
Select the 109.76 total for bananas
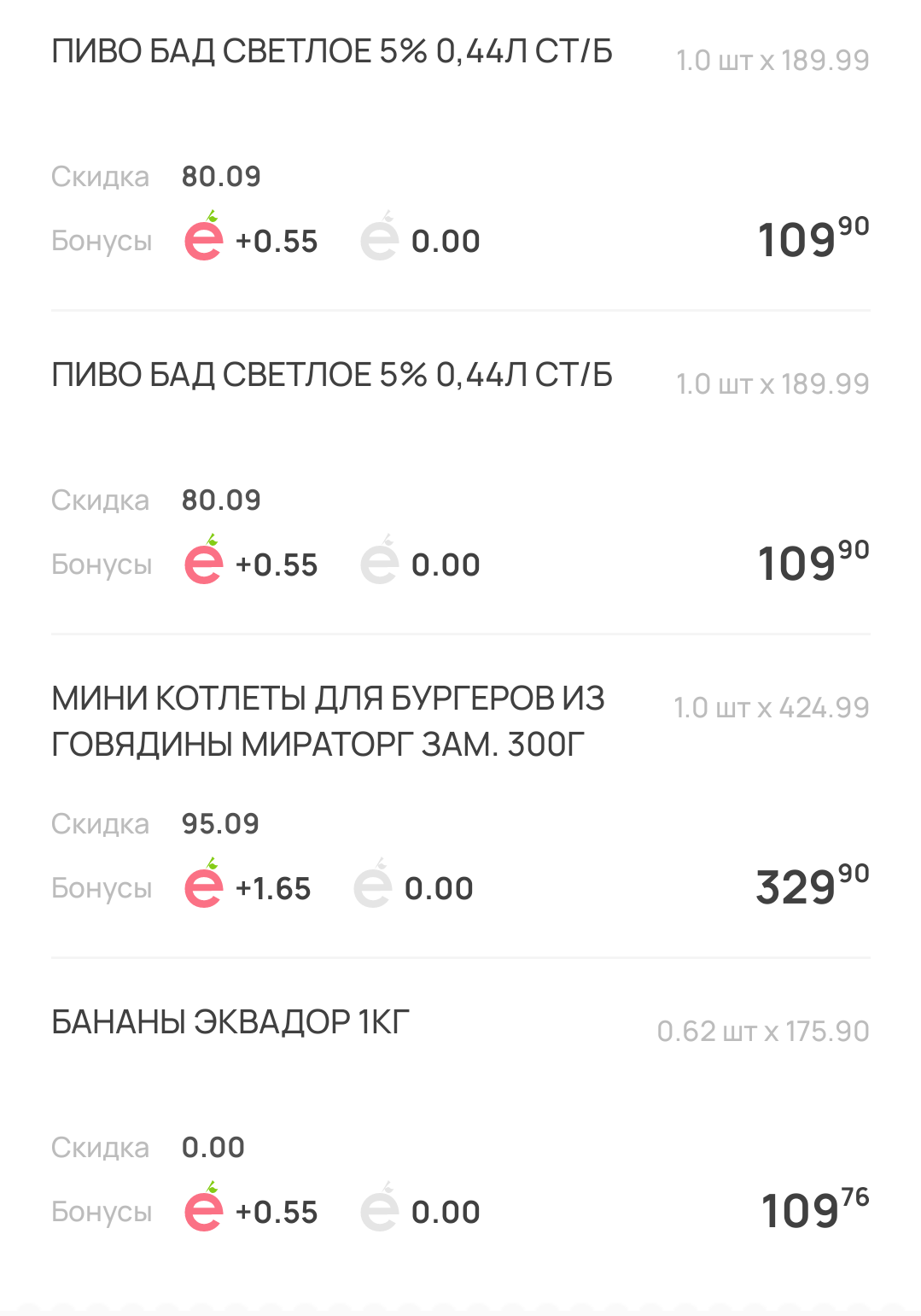[815, 1209]
